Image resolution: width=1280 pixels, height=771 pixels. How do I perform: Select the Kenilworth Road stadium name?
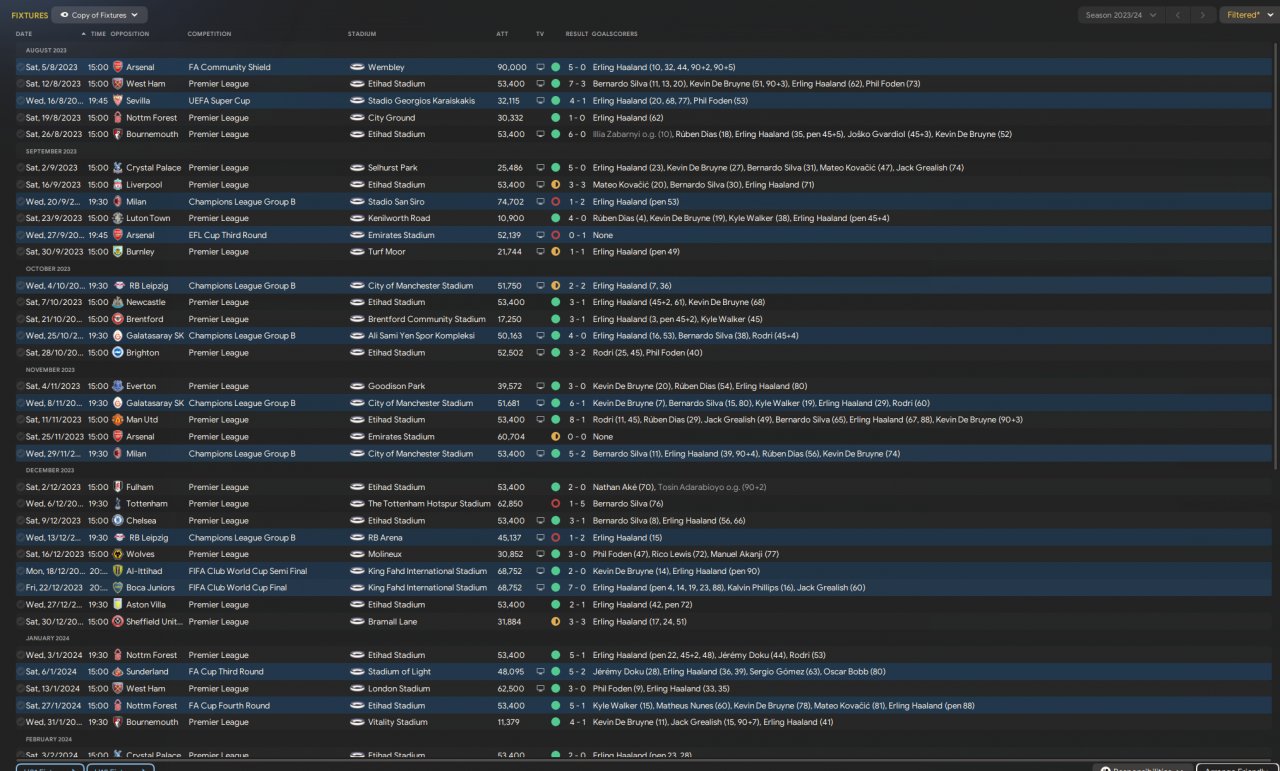click(x=399, y=218)
